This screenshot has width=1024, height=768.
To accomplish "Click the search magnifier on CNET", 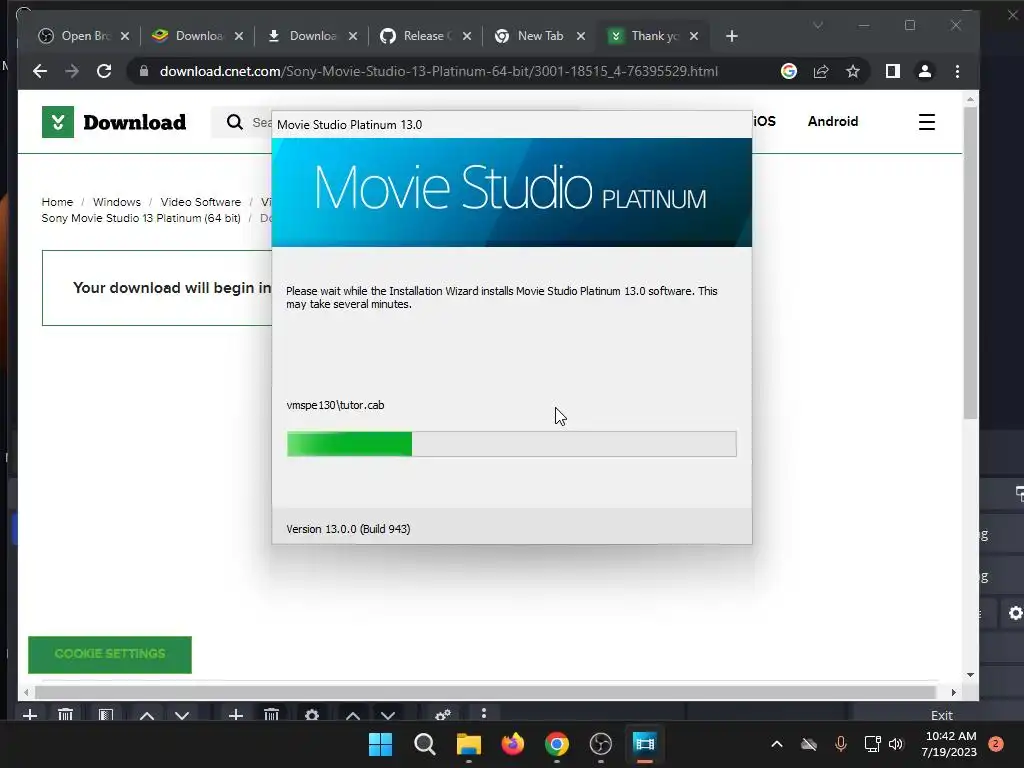I will coord(234,122).
